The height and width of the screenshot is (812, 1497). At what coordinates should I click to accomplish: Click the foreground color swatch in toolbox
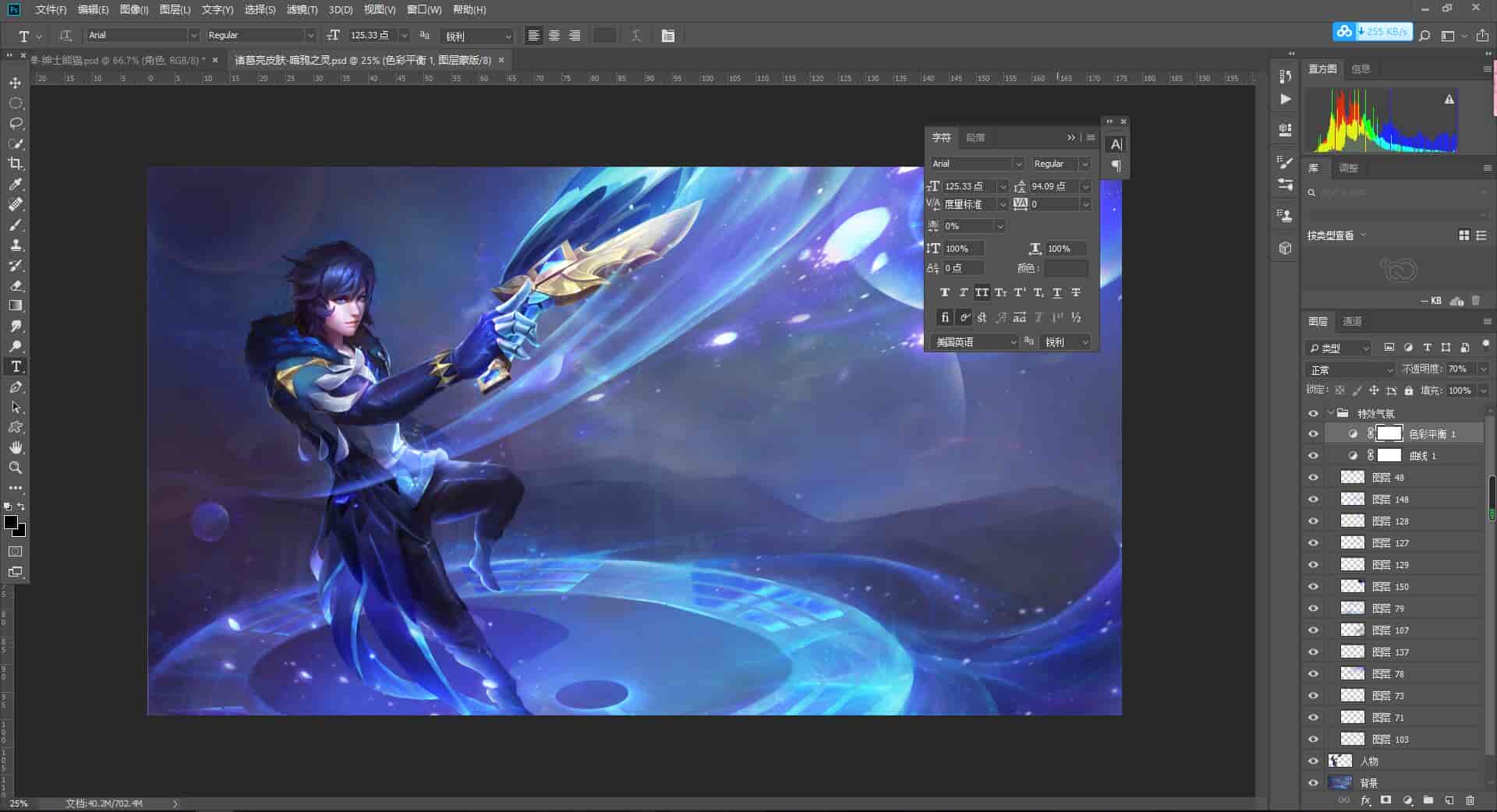click(11, 523)
